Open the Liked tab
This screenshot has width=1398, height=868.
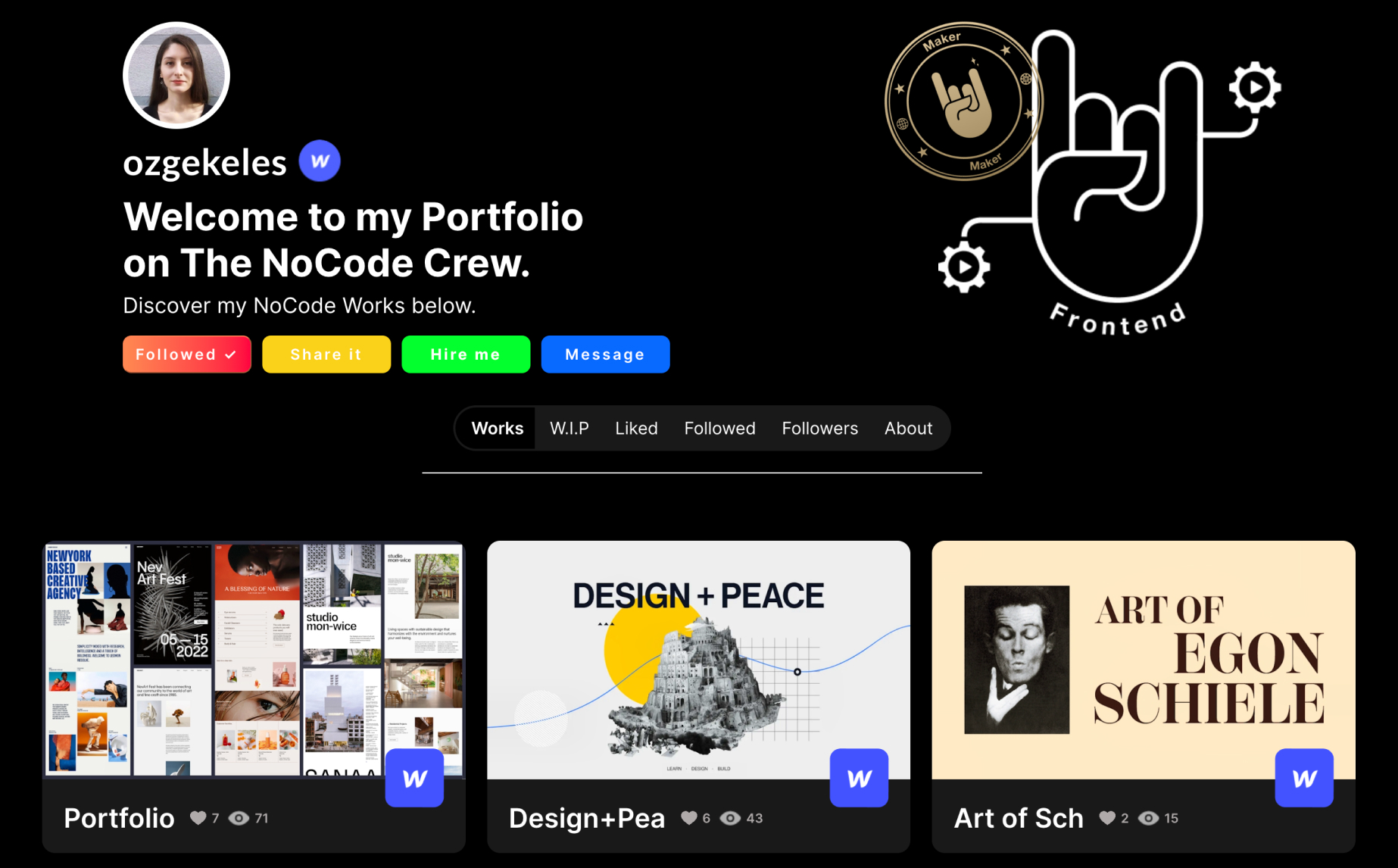click(636, 428)
